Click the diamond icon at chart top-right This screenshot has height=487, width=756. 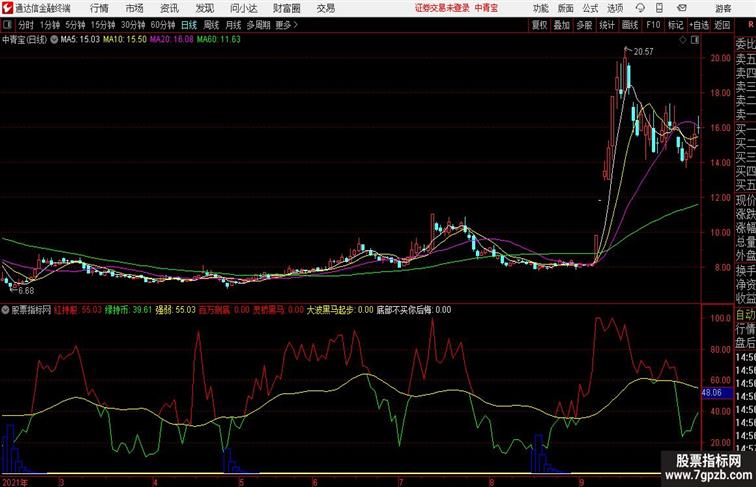pos(683,40)
